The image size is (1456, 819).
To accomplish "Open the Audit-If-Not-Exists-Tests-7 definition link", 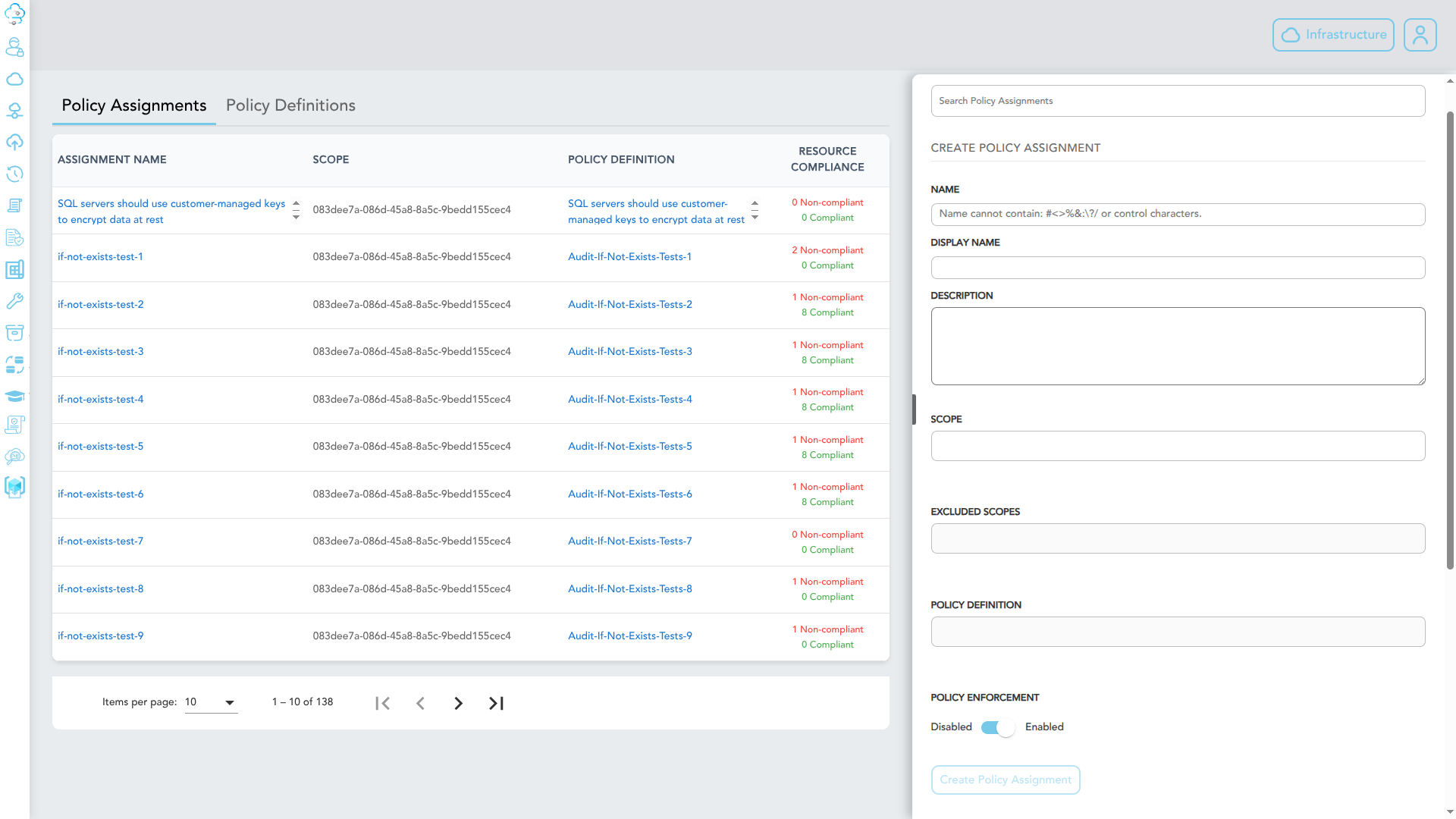I will tap(629, 541).
